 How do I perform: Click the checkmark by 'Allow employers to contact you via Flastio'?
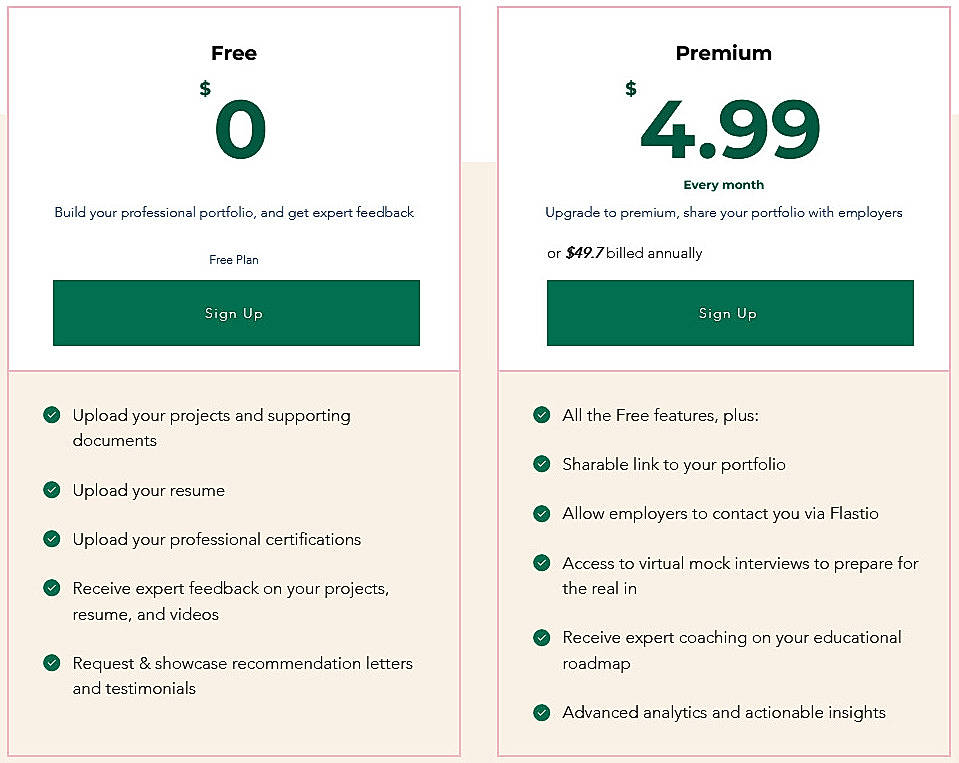(x=542, y=513)
